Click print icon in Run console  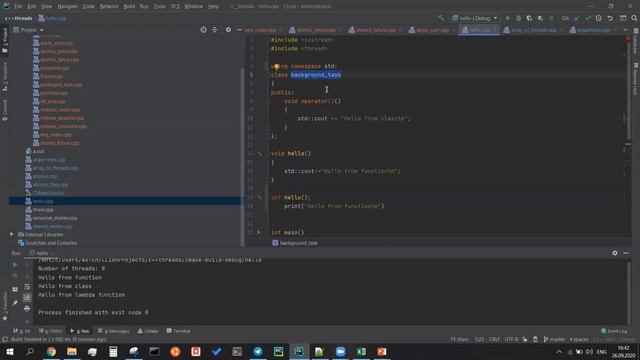click(x=27, y=308)
